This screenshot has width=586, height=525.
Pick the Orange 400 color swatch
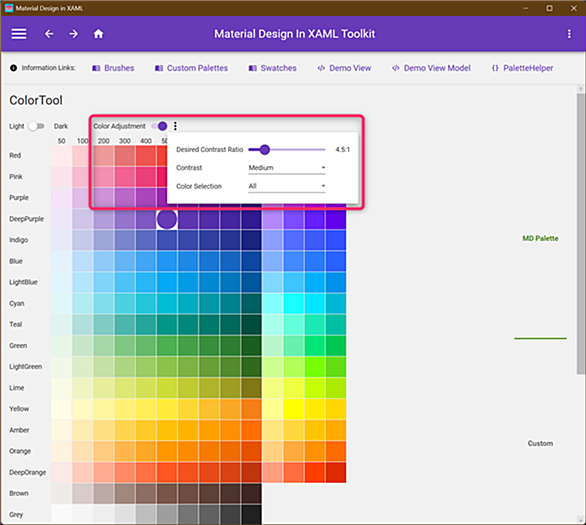(x=146, y=451)
